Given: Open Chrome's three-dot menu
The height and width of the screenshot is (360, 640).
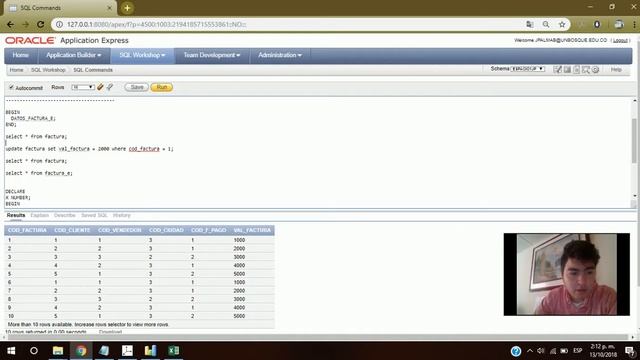Looking at the screenshot, I should point(634,24).
